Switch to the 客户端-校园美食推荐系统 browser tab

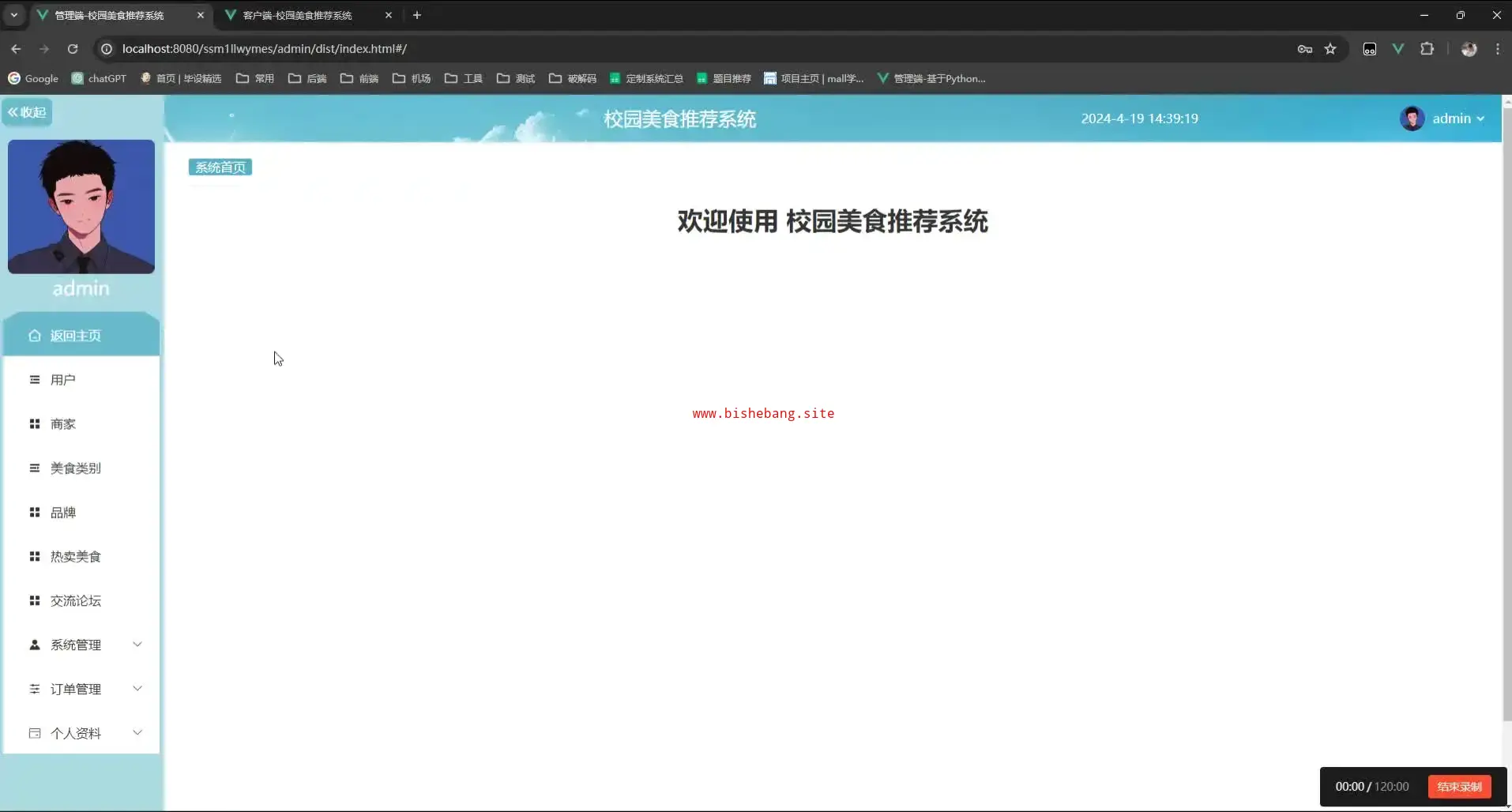click(x=297, y=15)
